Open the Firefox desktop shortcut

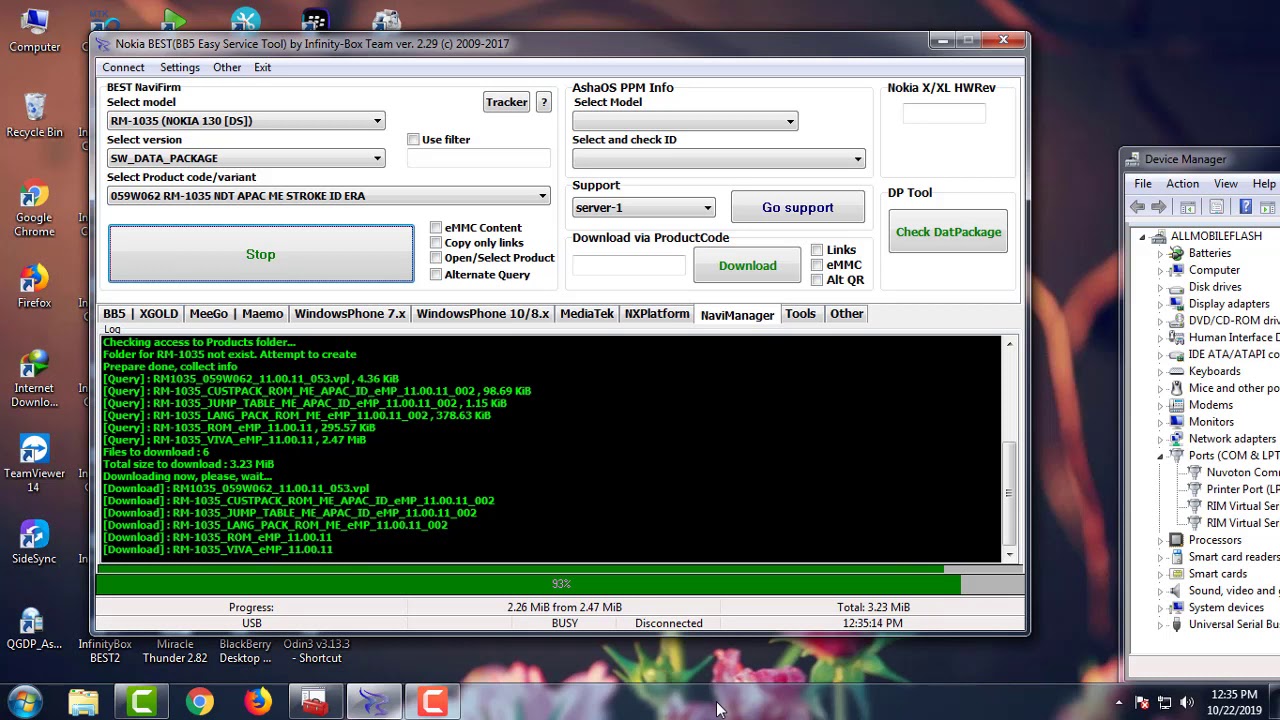(34, 286)
